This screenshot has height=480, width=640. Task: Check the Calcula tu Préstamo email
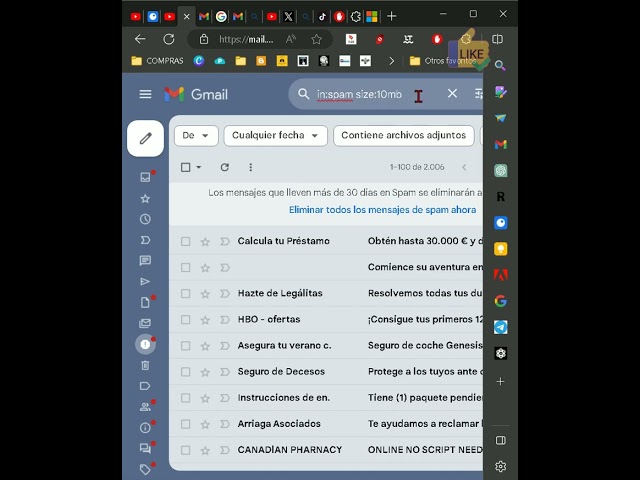[186, 241]
